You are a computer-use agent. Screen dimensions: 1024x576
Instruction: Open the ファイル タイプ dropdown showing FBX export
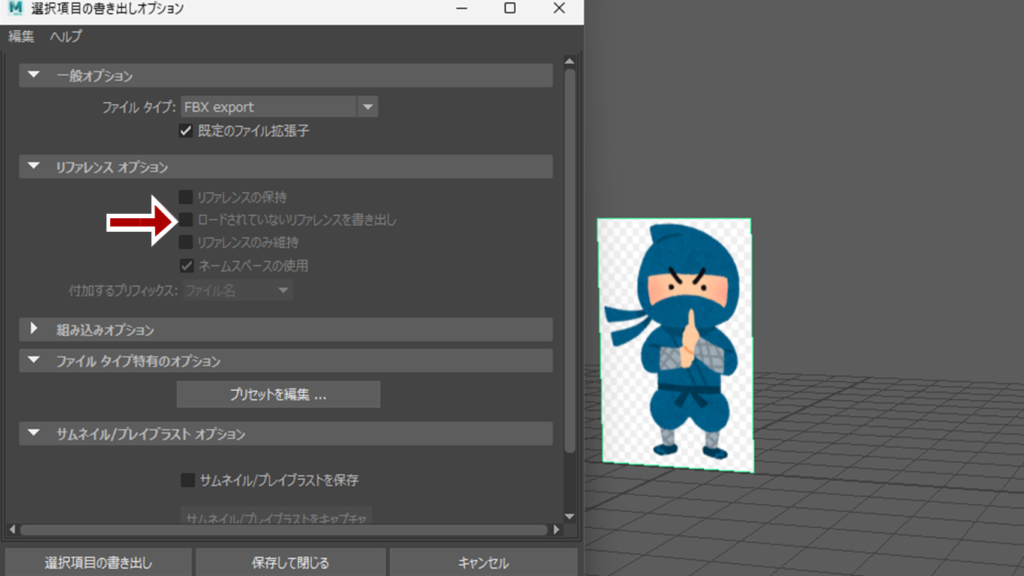[x=280, y=106]
